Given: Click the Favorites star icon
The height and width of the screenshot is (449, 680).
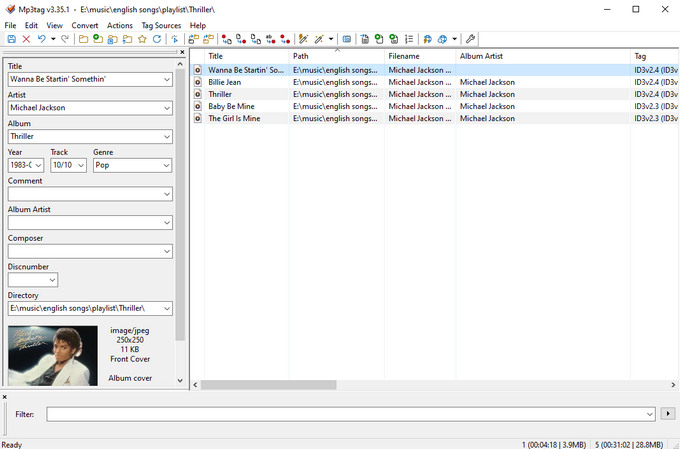Looking at the screenshot, I should pos(142,39).
